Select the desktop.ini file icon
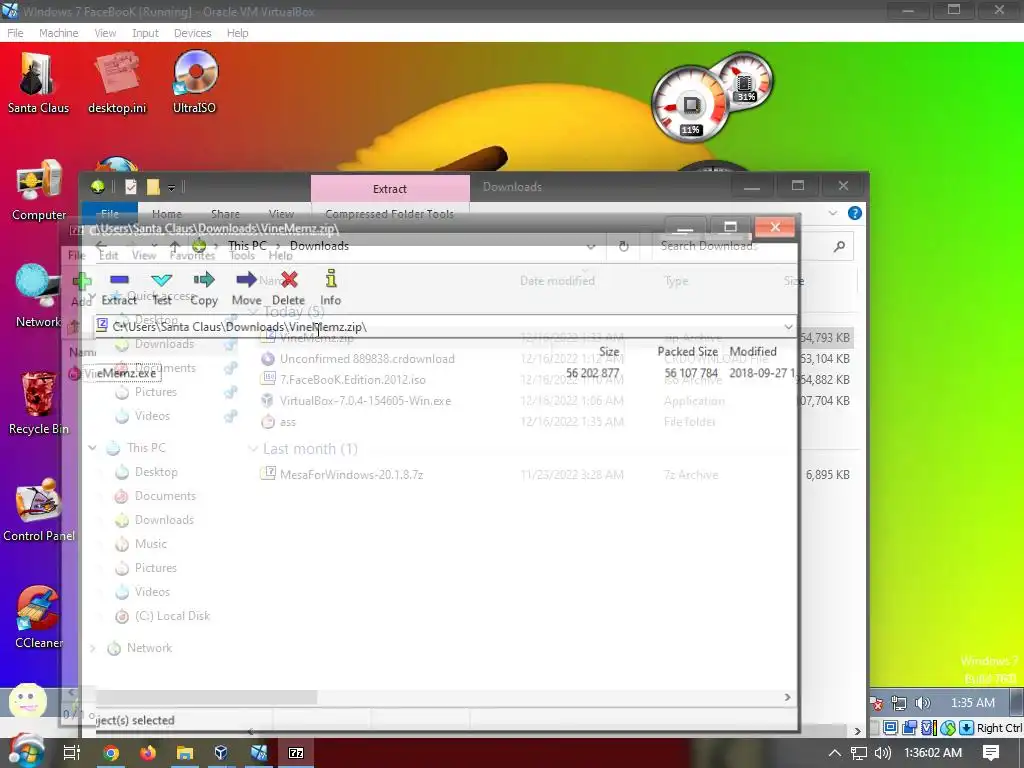Viewport: 1024px width, 768px height. click(118, 83)
